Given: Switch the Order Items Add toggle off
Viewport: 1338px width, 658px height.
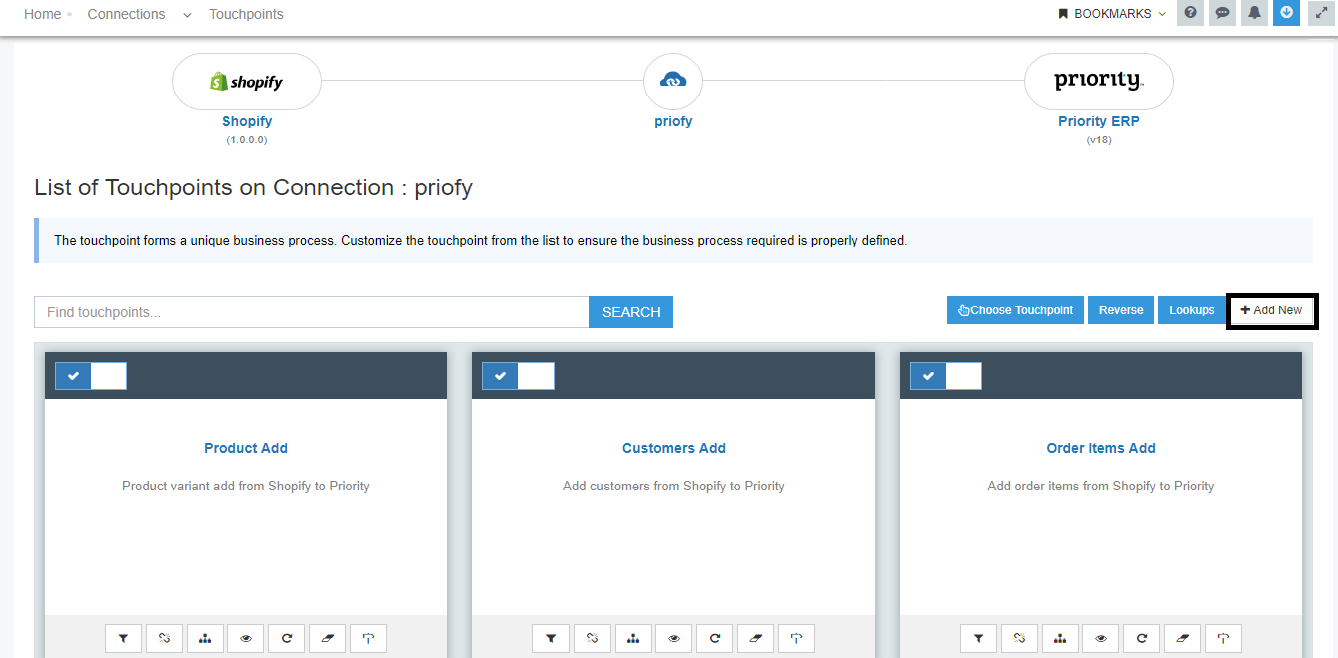Looking at the screenshot, I should (x=945, y=376).
